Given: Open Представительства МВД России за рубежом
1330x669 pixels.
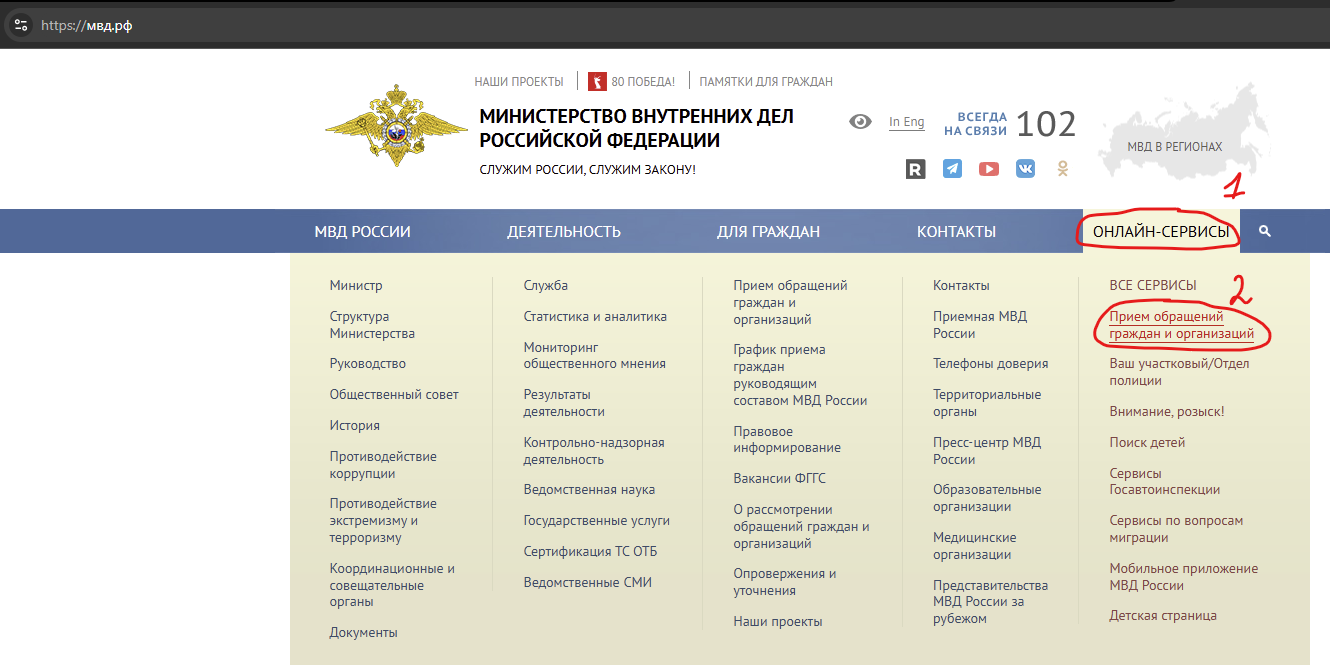Looking at the screenshot, I should tap(990, 601).
